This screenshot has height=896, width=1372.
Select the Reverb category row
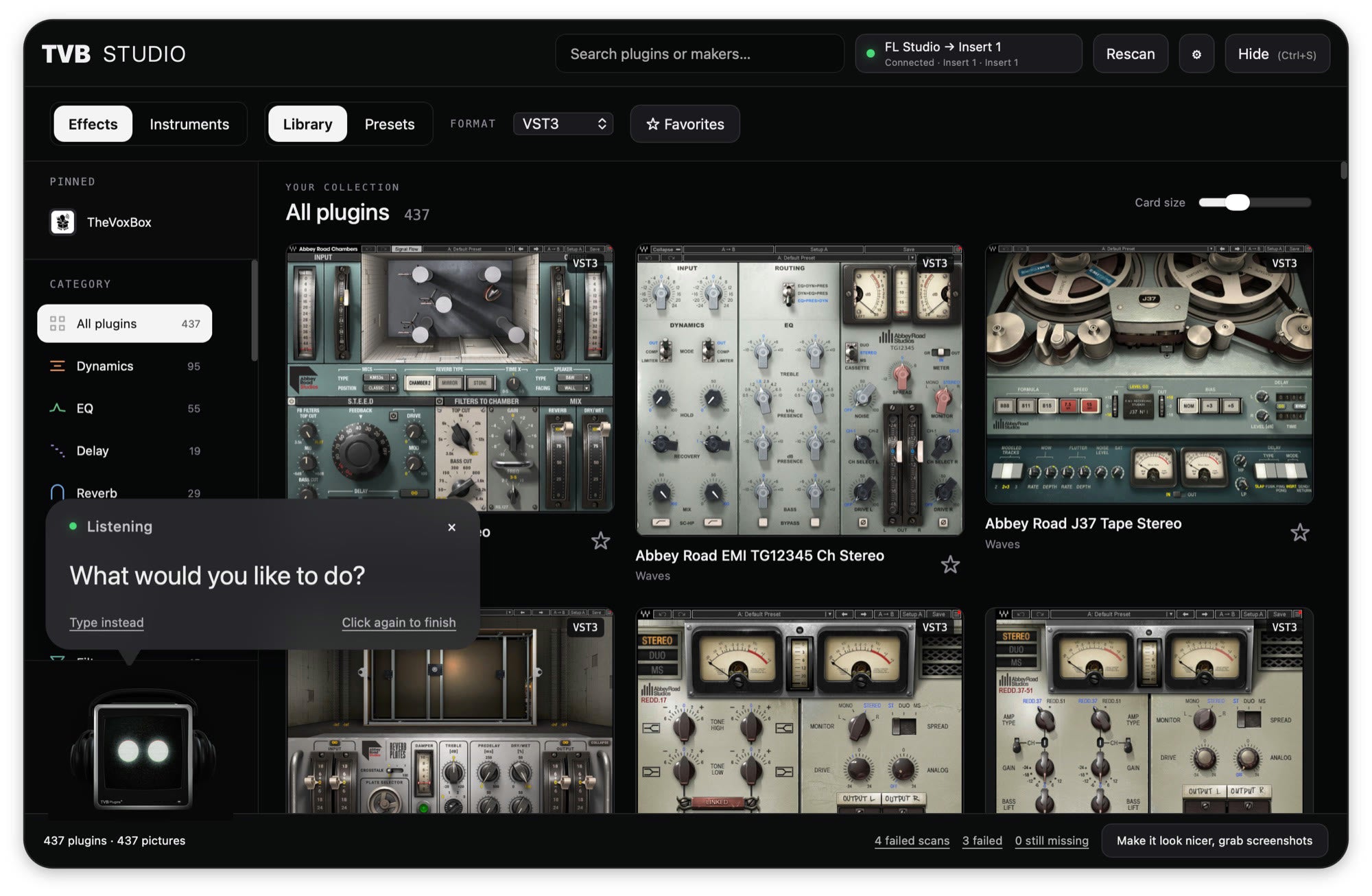124,493
